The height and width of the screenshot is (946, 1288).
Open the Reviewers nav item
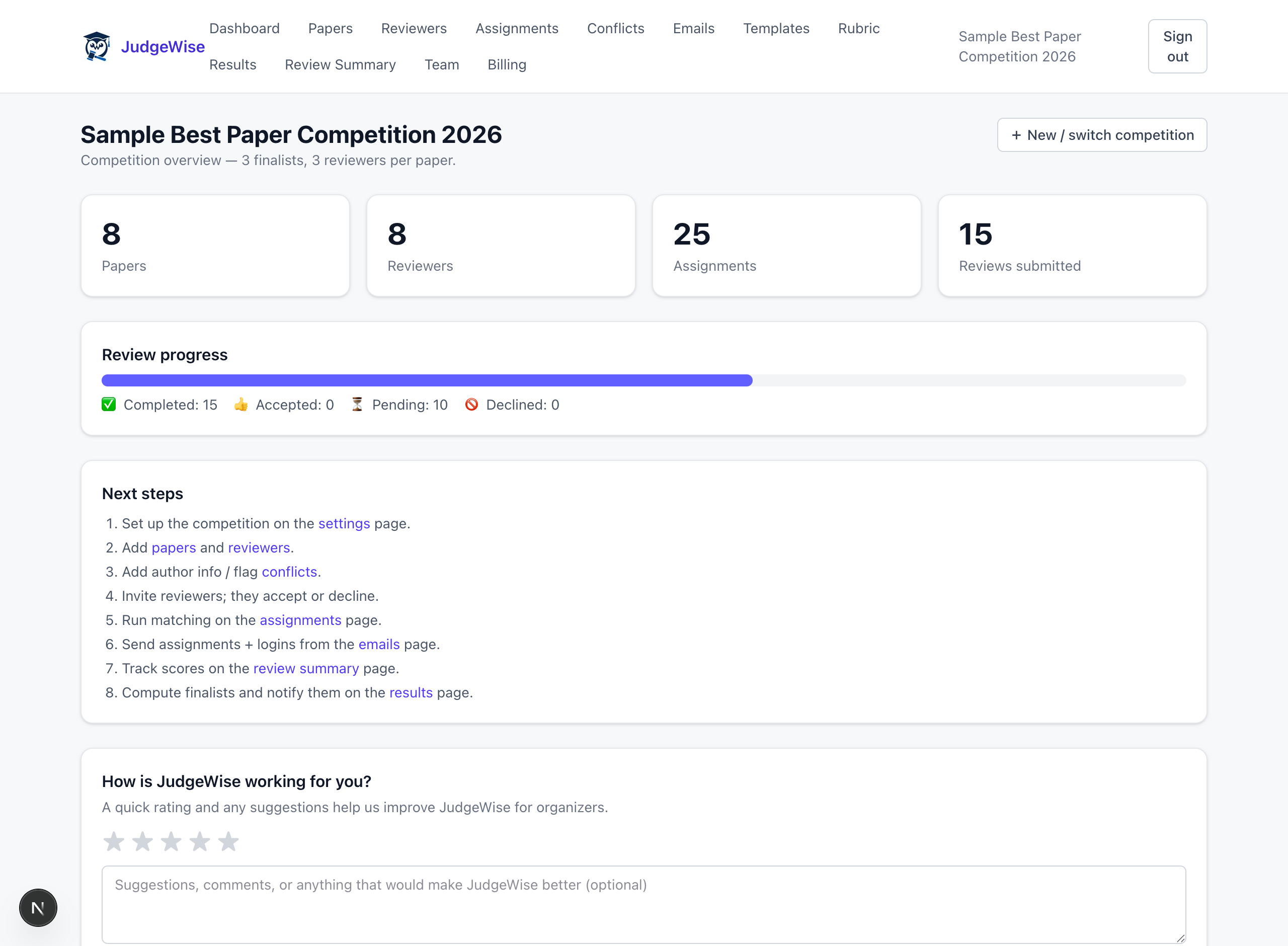tap(414, 28)
